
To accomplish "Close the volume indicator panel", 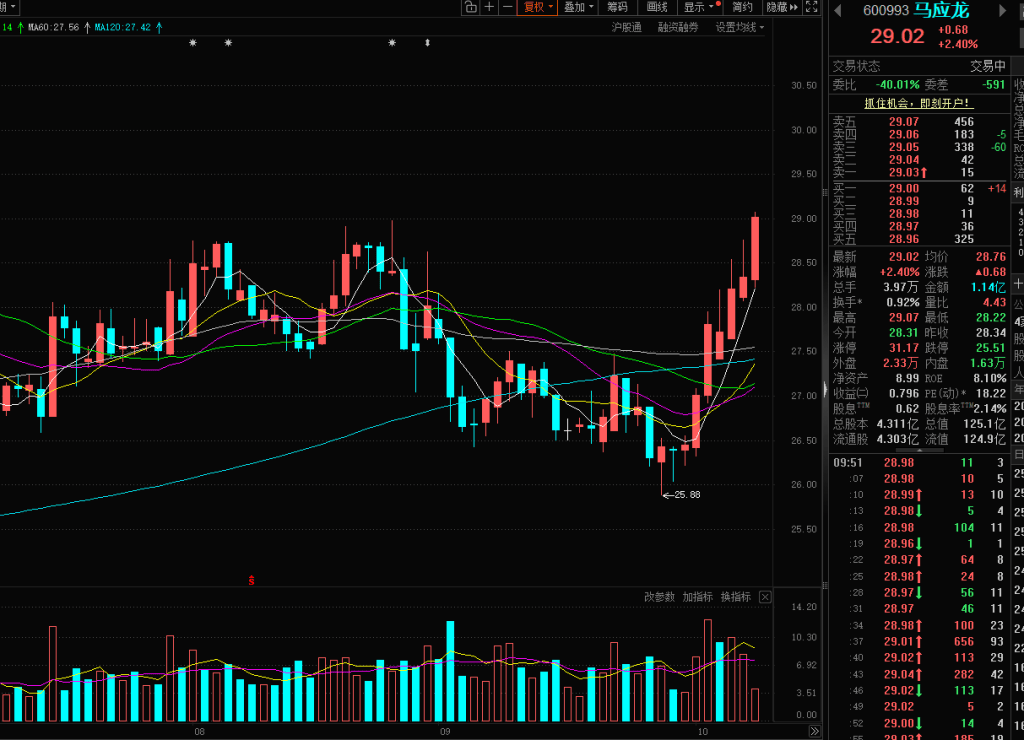I will (765, 597).
